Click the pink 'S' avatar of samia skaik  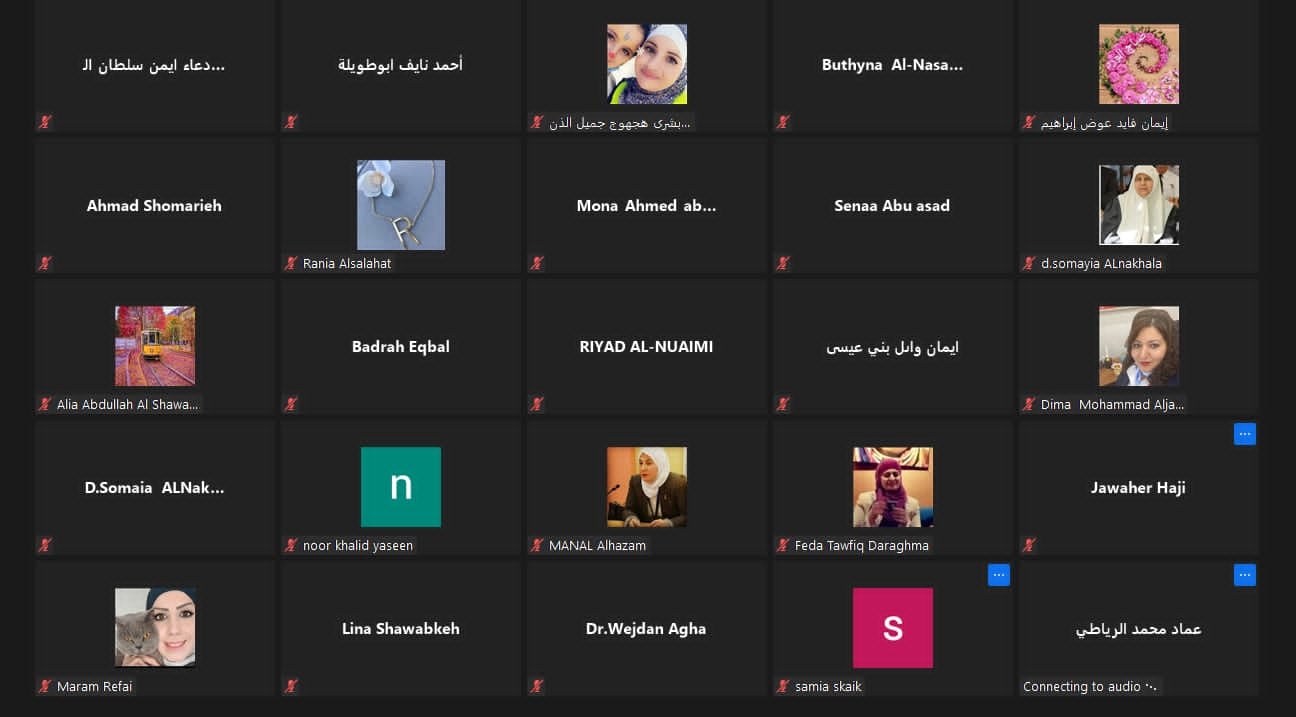(893, 628)
